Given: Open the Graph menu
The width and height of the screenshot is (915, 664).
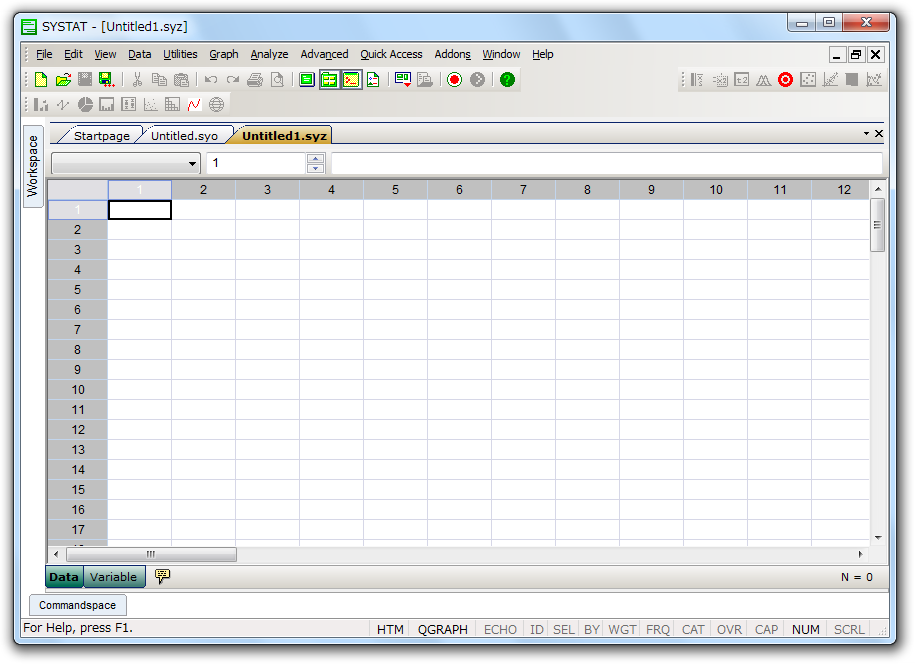Looking at the screenshot, I should pyautogui.click(x=223, y=54).
